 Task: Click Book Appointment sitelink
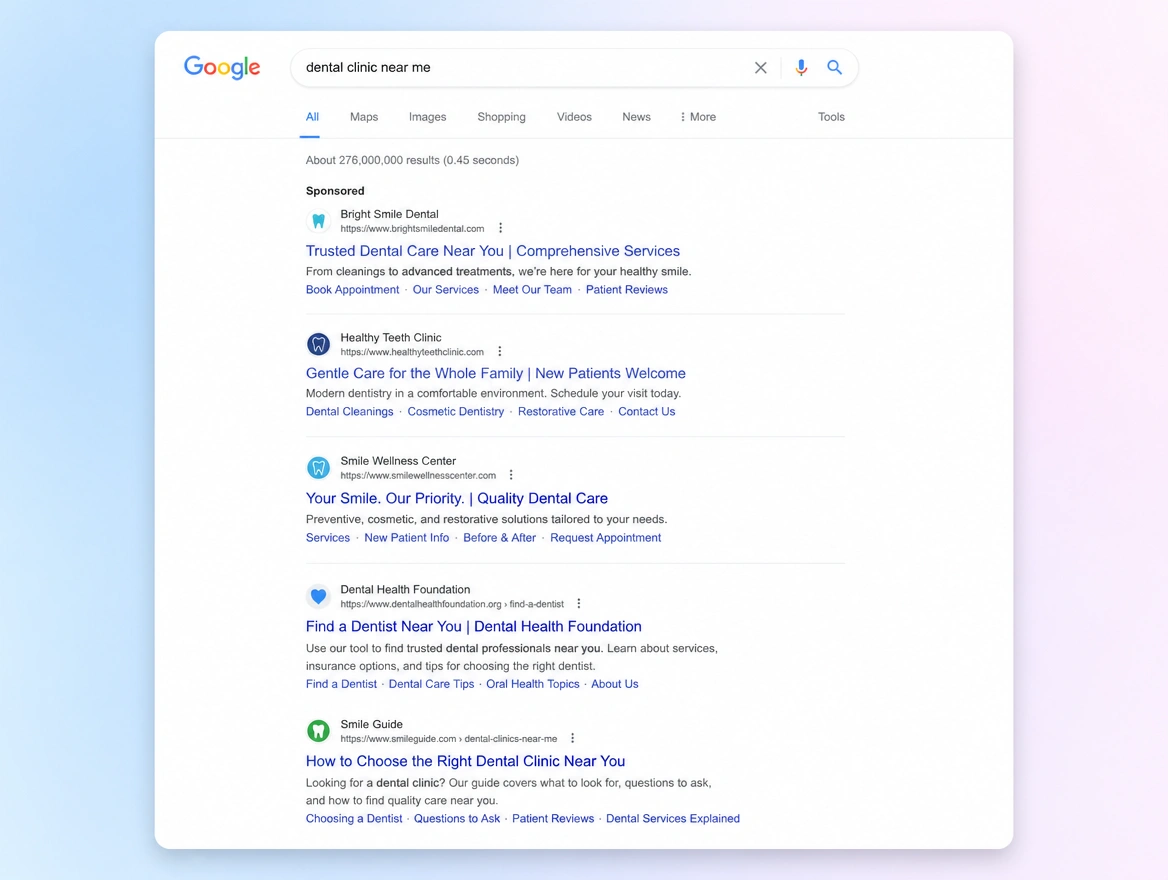[x=352, y=290]
